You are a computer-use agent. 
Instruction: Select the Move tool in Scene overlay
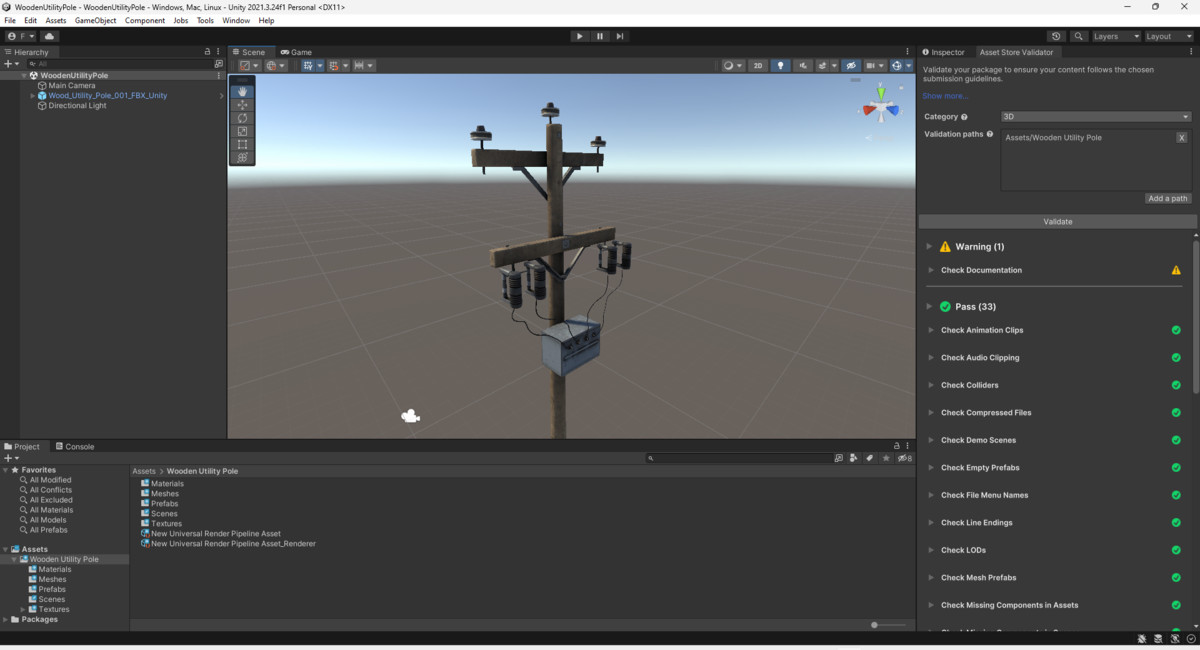pyautogui.click(x=242, y=105)
